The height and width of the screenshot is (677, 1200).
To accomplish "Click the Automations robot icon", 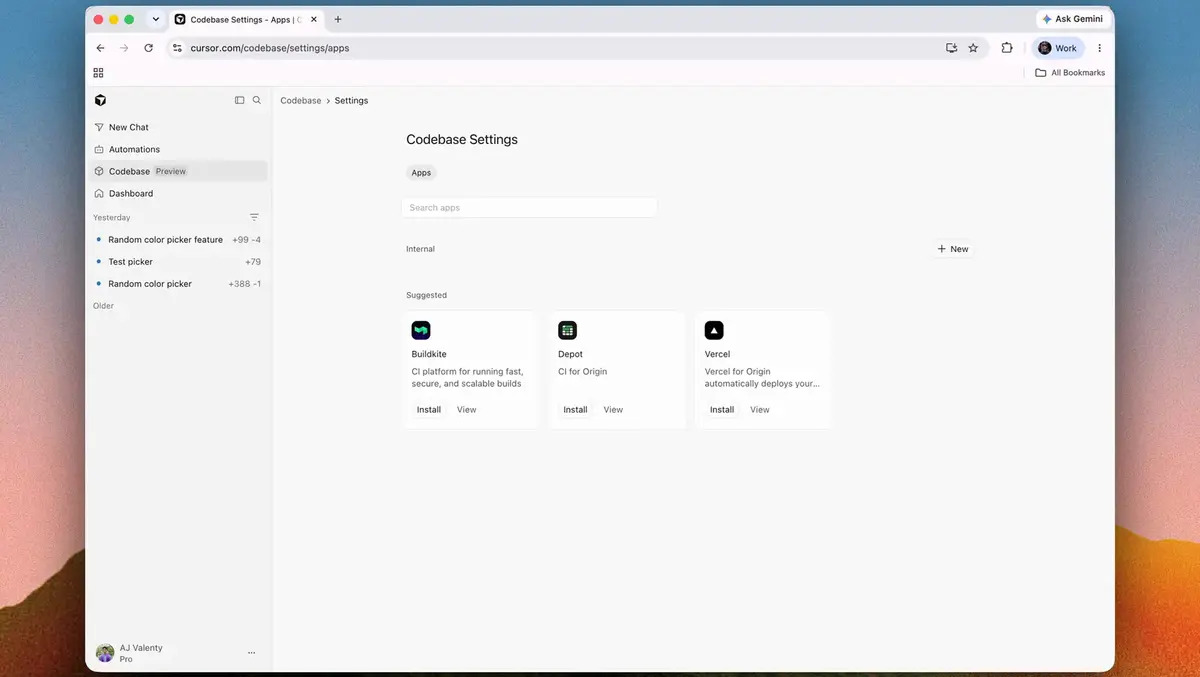I will tap(99, 149).
